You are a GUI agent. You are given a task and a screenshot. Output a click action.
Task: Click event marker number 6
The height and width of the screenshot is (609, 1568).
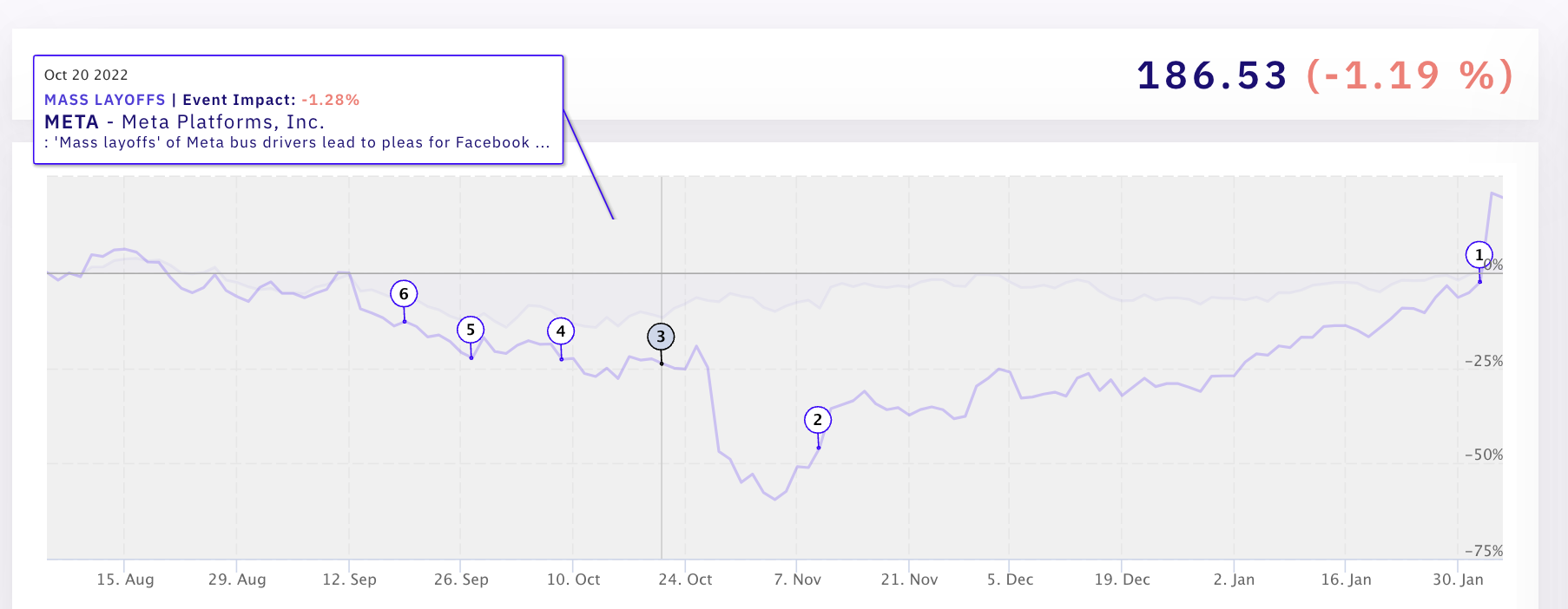(x=404, y=294)
